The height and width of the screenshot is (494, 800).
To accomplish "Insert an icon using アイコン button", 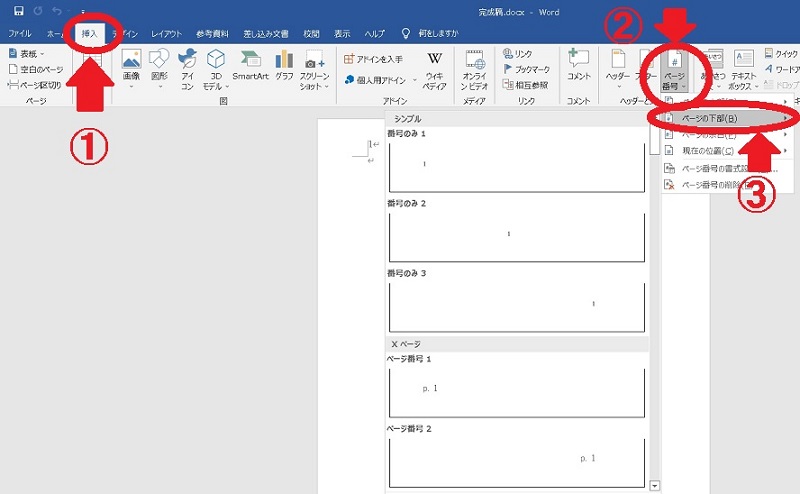I will pos(187,69).
